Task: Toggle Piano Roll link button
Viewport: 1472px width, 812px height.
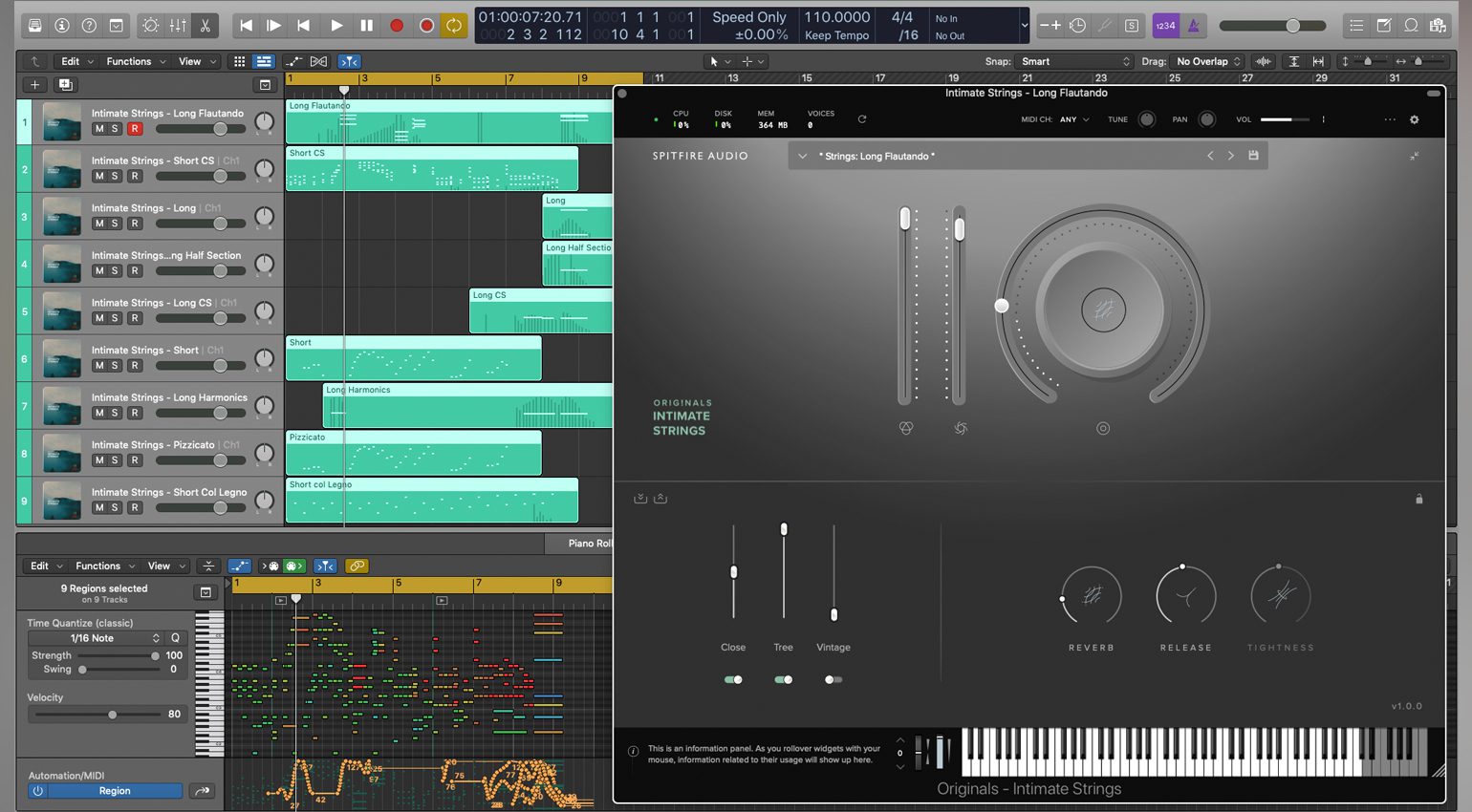Action: tap(357, 566)
